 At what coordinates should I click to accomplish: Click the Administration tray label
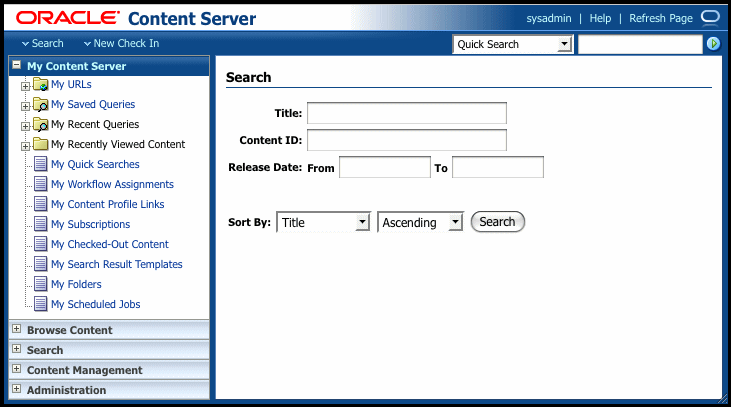tap(66, 391)
